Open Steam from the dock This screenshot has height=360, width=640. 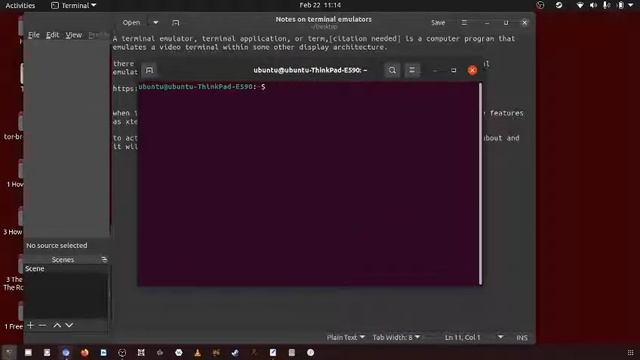point(235,353)
